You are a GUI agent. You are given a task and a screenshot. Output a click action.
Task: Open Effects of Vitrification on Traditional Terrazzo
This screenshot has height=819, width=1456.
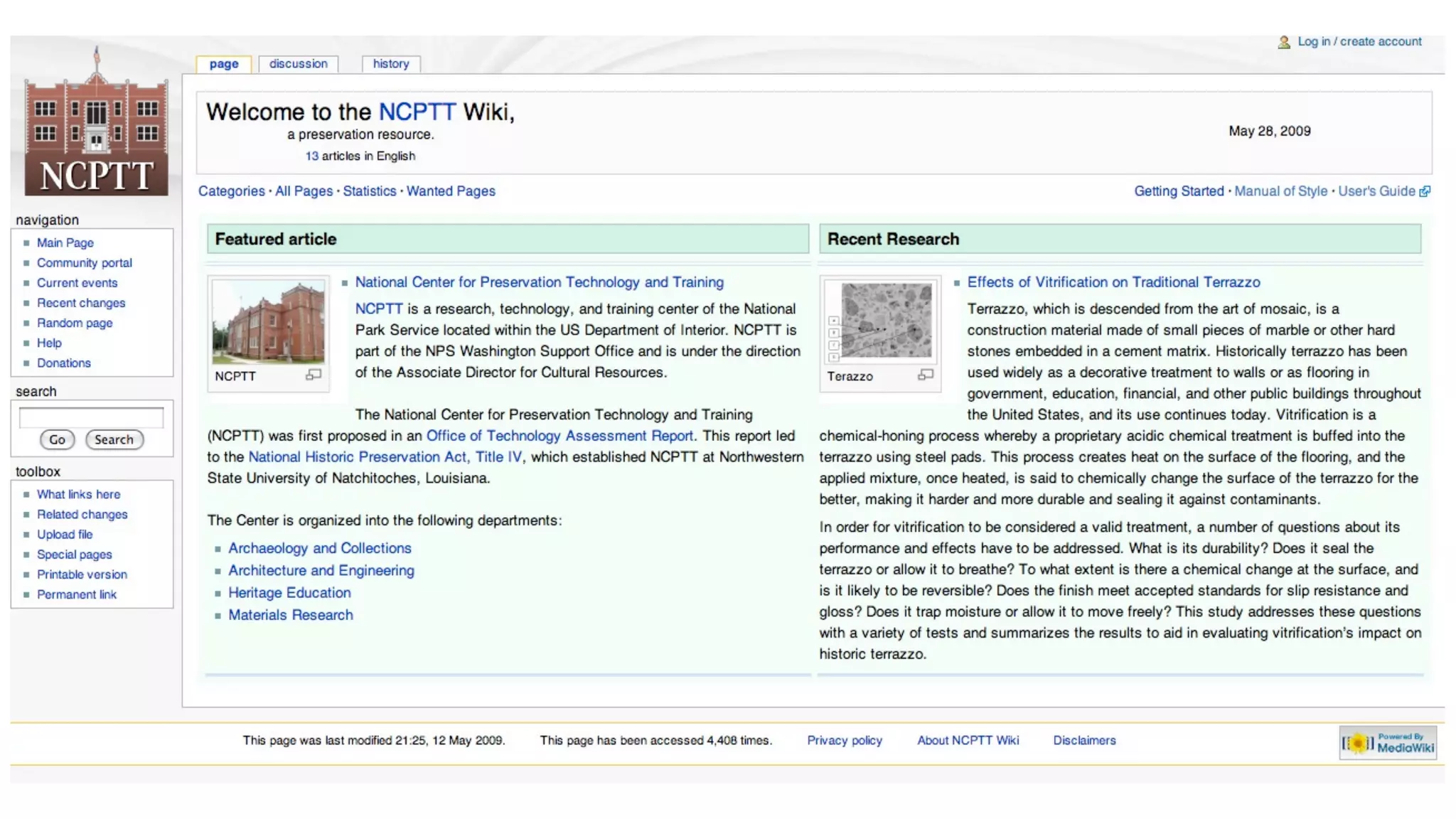click(x=1113, y=282)
